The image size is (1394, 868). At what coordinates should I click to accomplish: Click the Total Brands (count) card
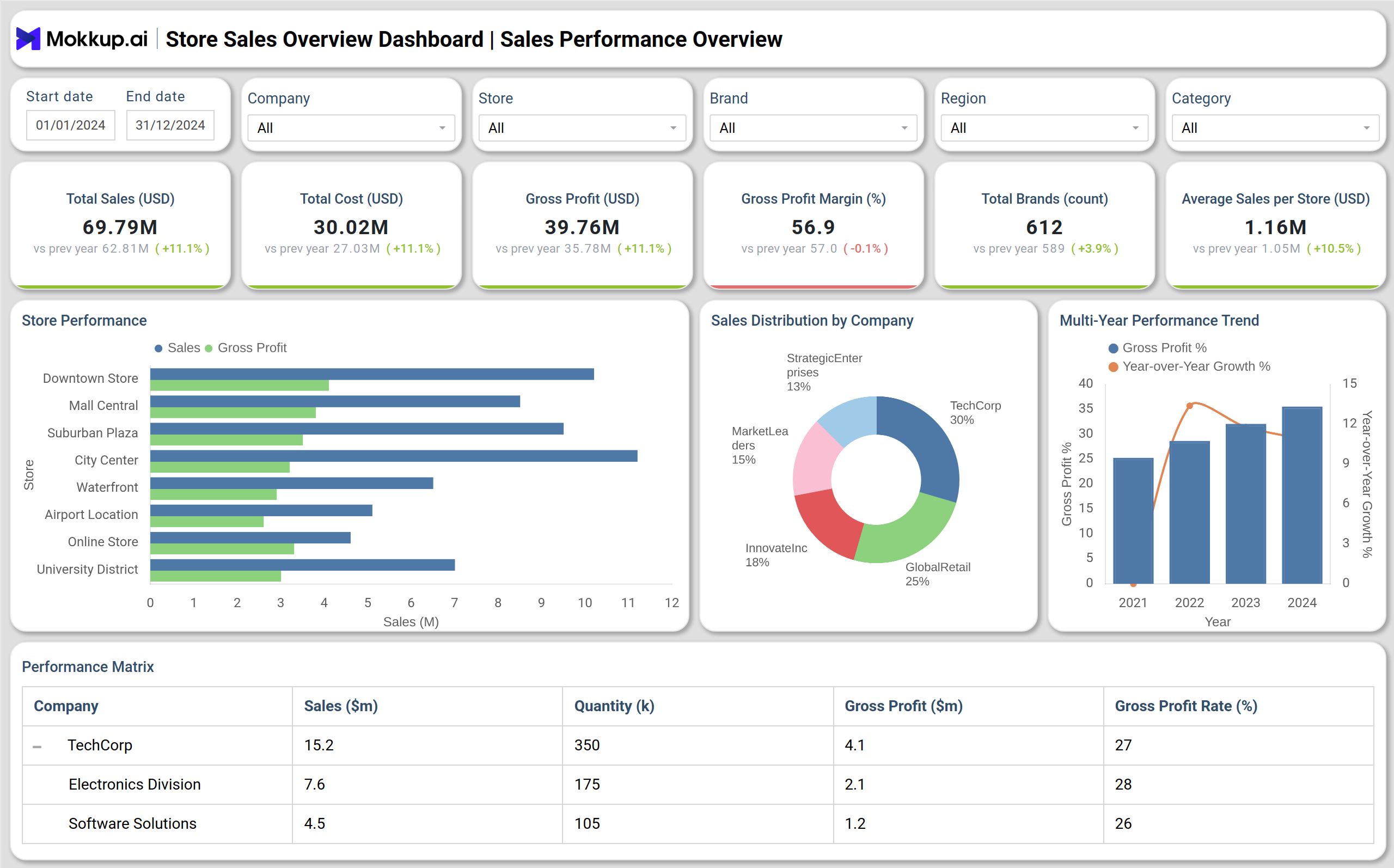tap(1044, 225)
